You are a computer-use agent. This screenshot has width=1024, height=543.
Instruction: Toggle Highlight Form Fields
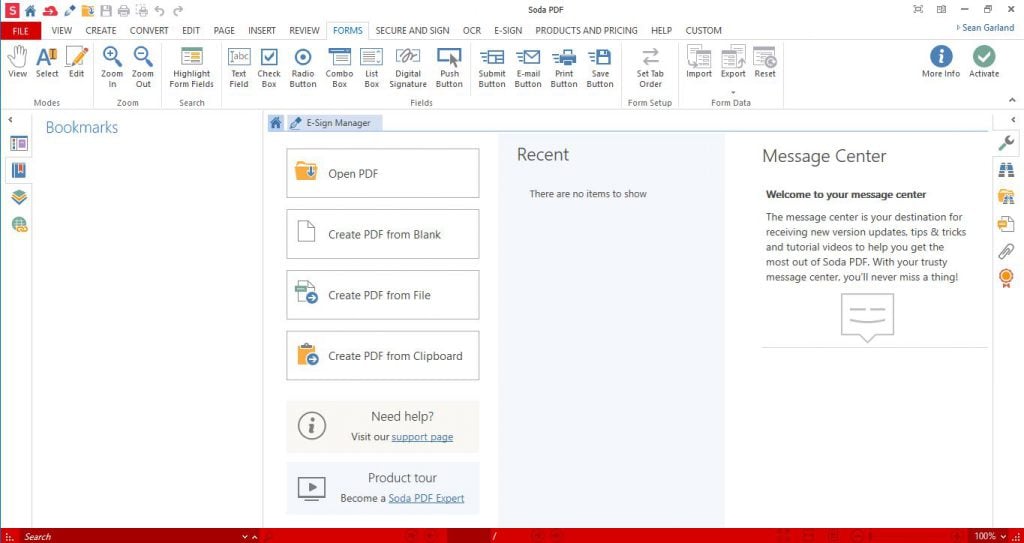(191, 67)
